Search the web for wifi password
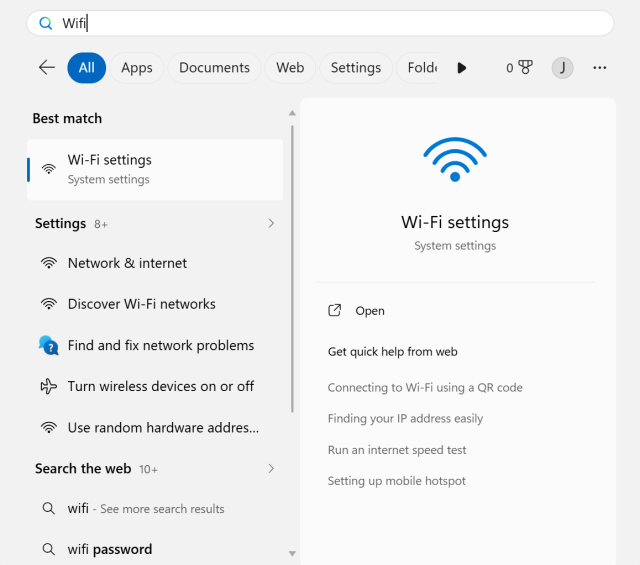The width and height of the screenshot is (640, 565). point(155,549)
